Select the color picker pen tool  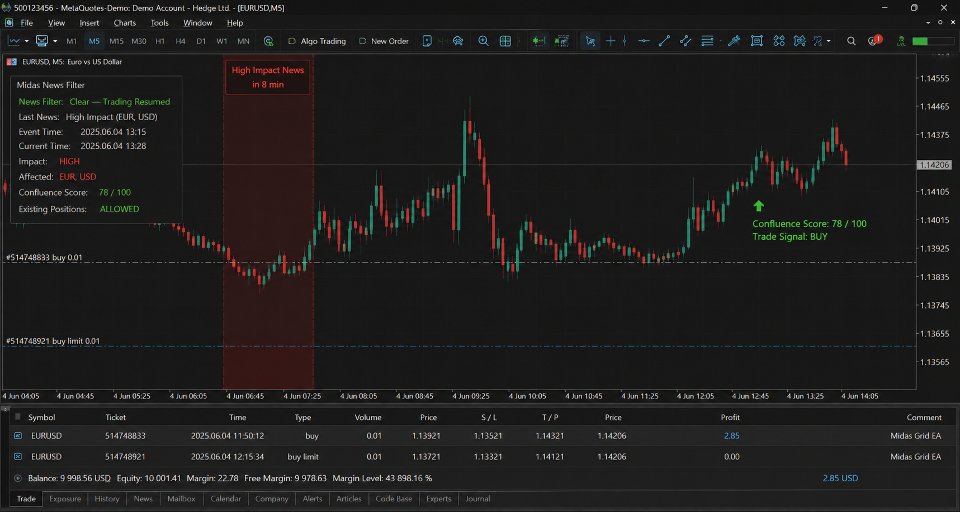point(734,41)
